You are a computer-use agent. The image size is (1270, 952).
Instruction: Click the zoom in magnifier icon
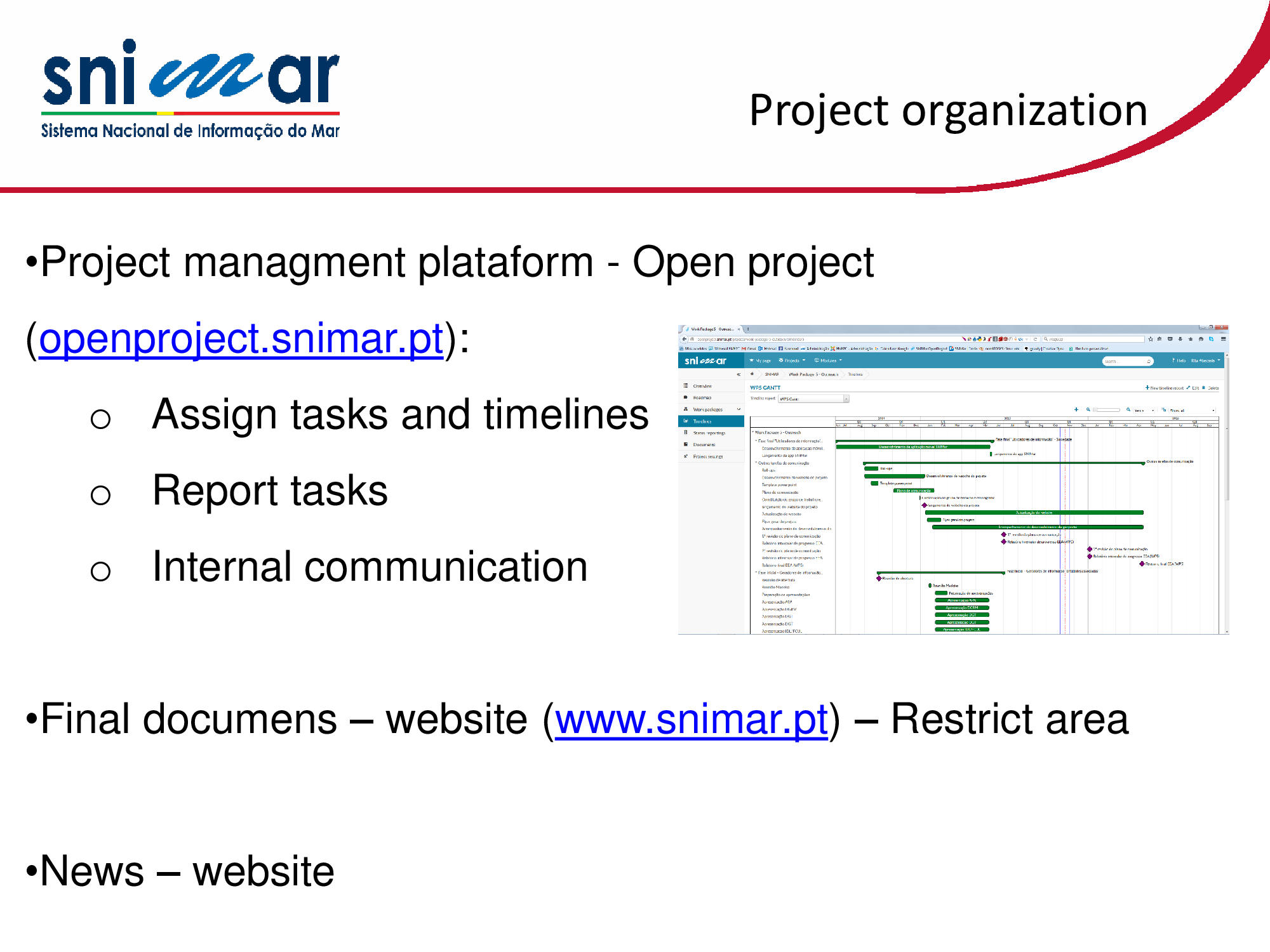1128,409
